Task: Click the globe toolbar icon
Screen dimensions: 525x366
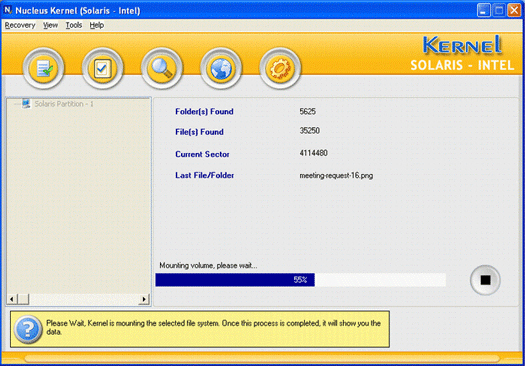Action: pyautogui.click(x=221, y=69)
